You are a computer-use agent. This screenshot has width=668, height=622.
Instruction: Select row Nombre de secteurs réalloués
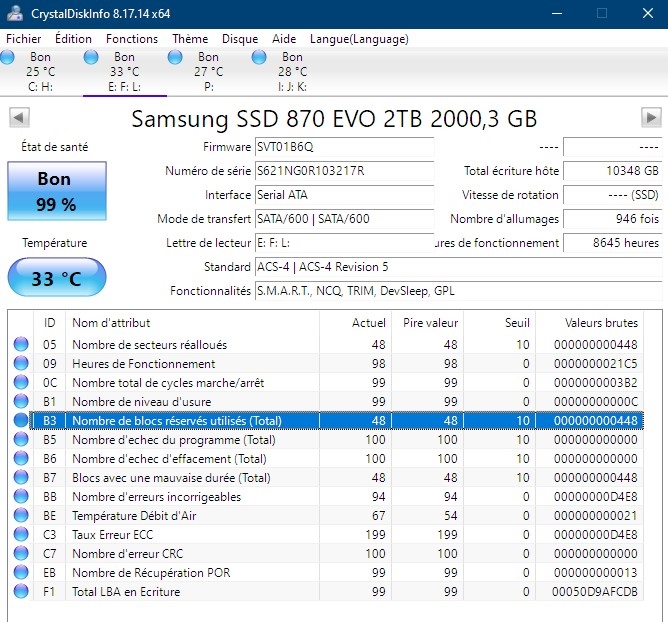coord(325,344)
